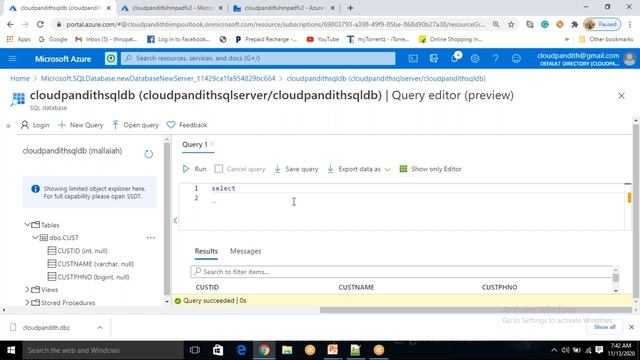Viewport: 640px width, 360px height.
Task: Open the Azure notifications bell
Action: [455, 58]
